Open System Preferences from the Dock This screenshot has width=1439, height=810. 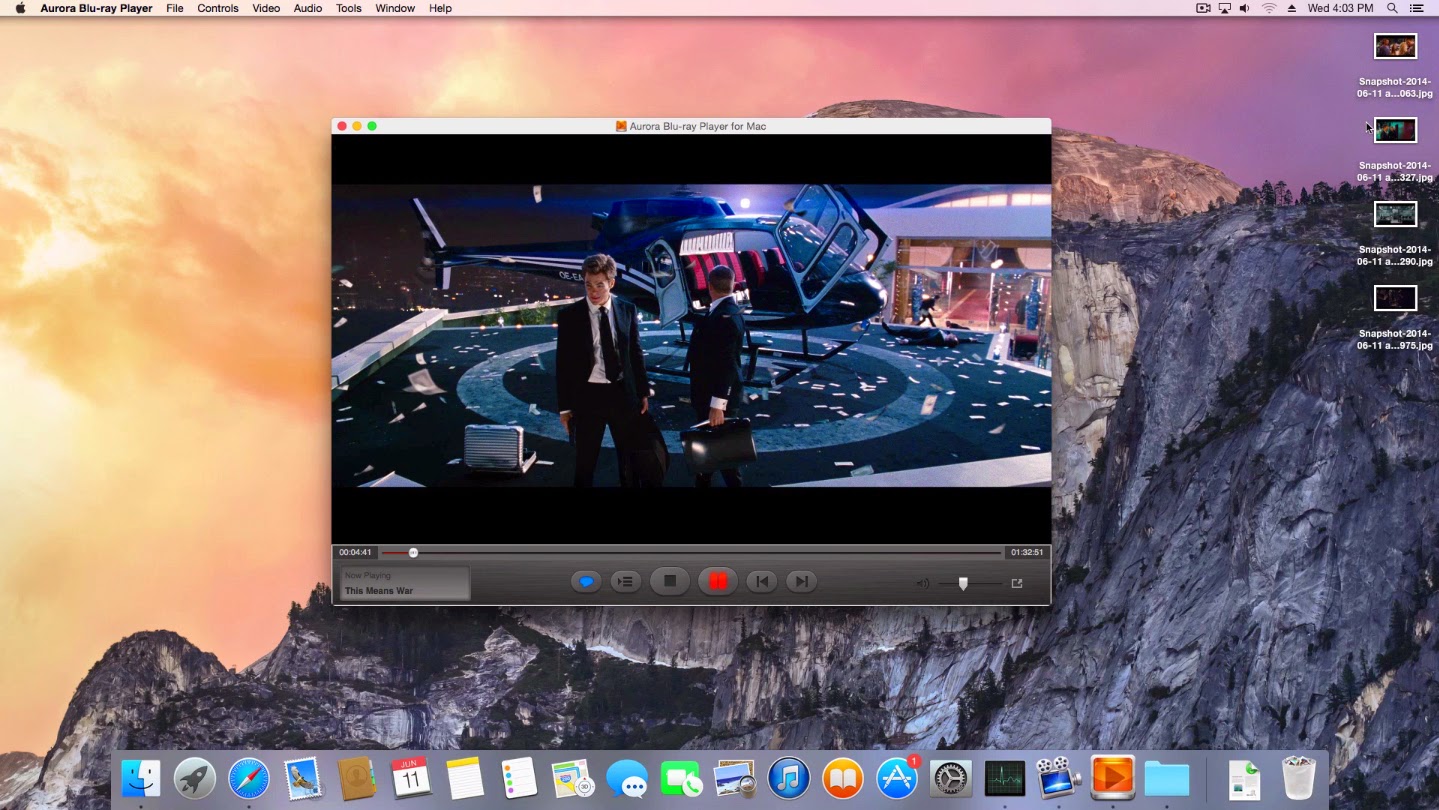coord(951,778)
